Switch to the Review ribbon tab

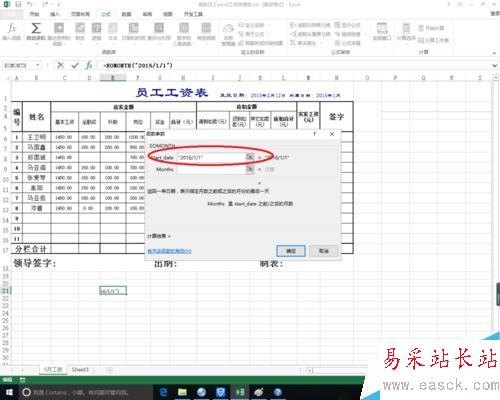point(147,14)
